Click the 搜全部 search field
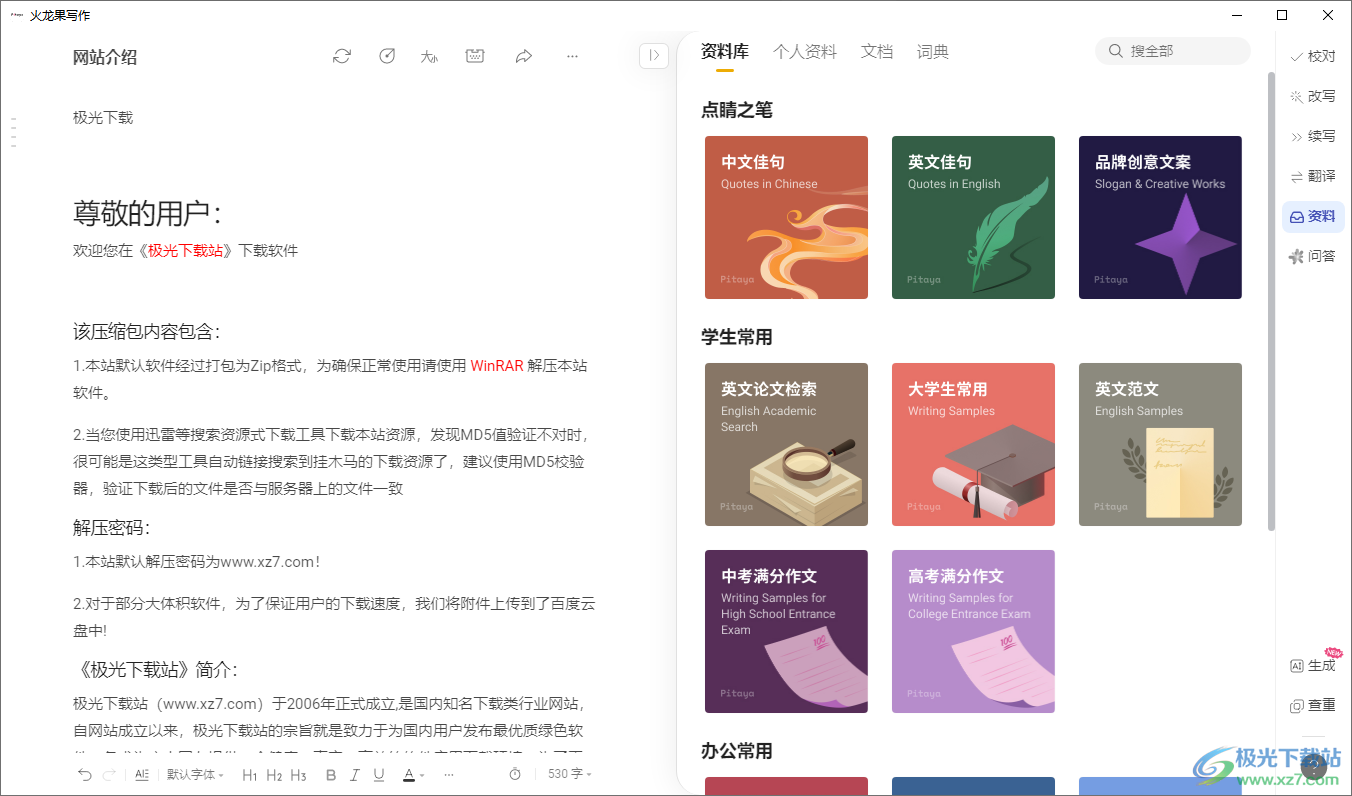 click(1173, 51)
